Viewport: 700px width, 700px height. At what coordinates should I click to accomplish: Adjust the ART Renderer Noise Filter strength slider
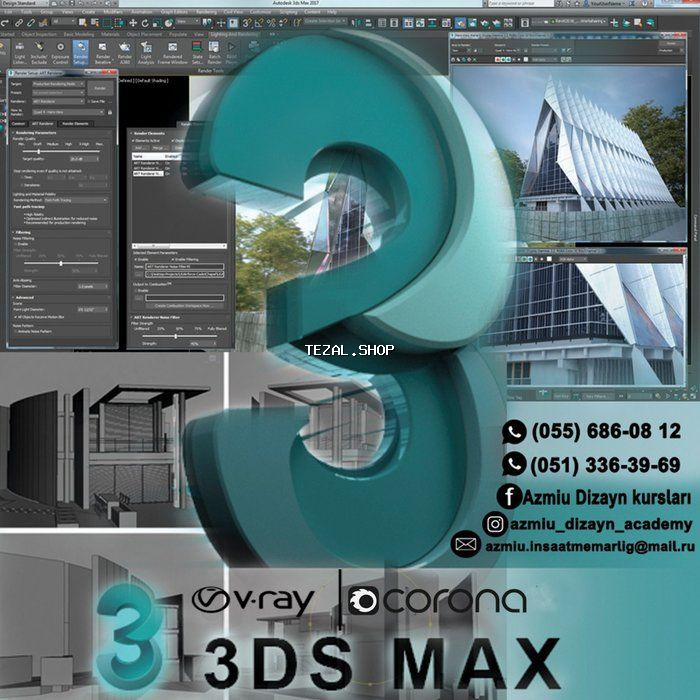click(x=175, y=336)
